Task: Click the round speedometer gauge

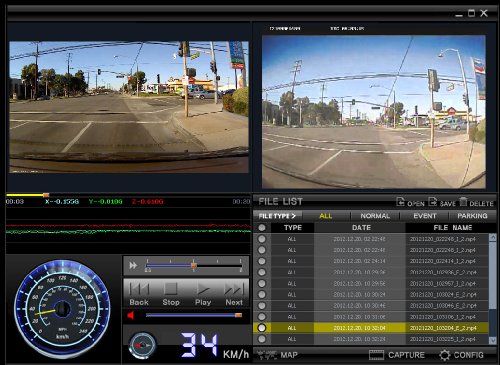Action: pos(62,308)
